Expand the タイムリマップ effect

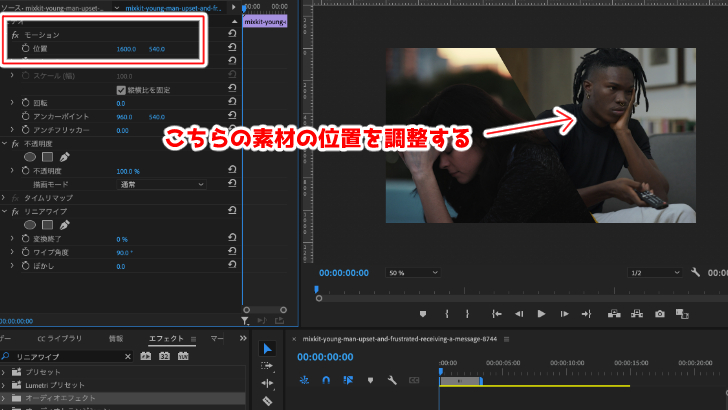pos(4,197)
